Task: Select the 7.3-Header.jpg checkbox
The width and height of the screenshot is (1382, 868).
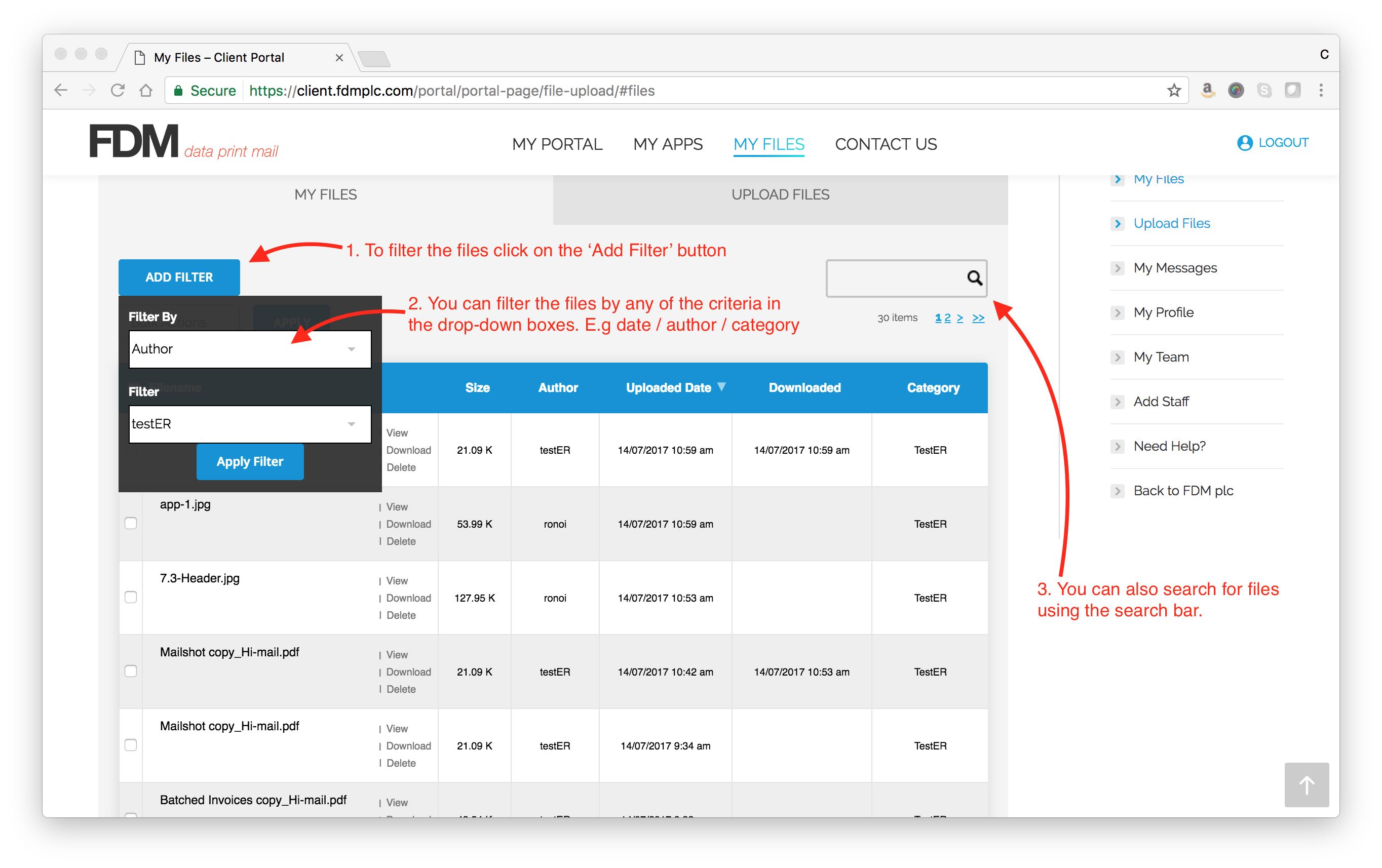Action: (x=131, y=597)
